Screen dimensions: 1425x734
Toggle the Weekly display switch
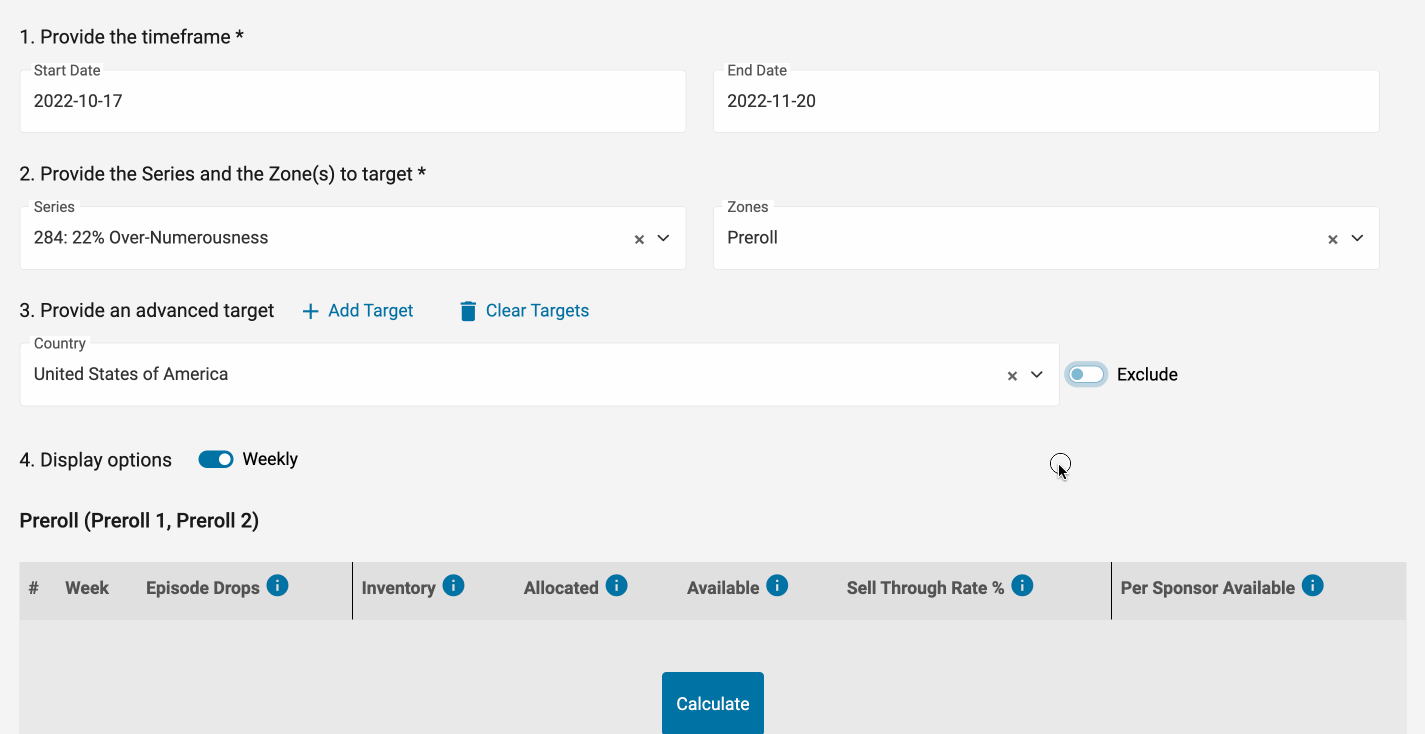[216, 459]
